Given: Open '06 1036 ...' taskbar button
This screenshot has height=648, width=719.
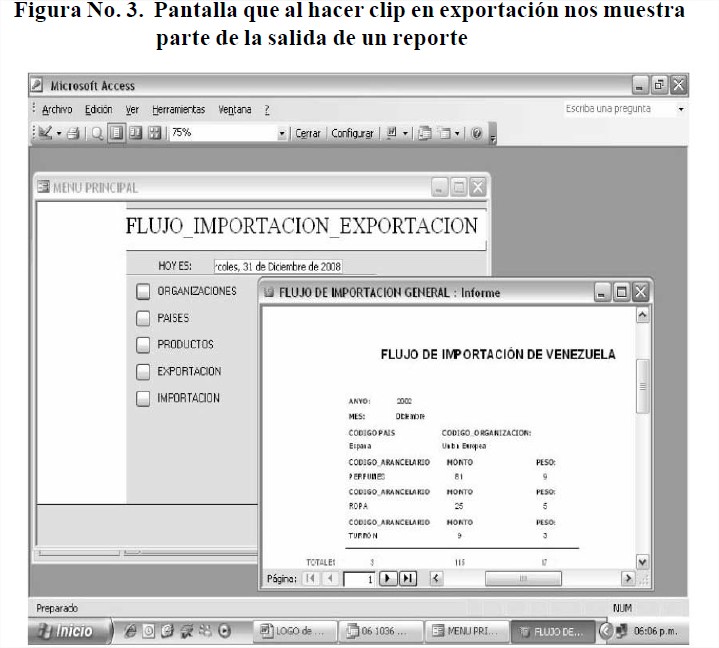Looking at the screenshot, I should click(381, 631).
